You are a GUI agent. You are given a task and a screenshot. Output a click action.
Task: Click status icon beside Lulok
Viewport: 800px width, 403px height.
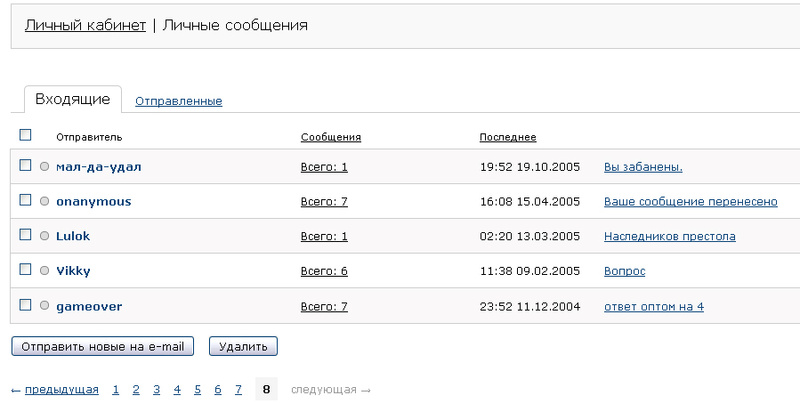point(44,237)
